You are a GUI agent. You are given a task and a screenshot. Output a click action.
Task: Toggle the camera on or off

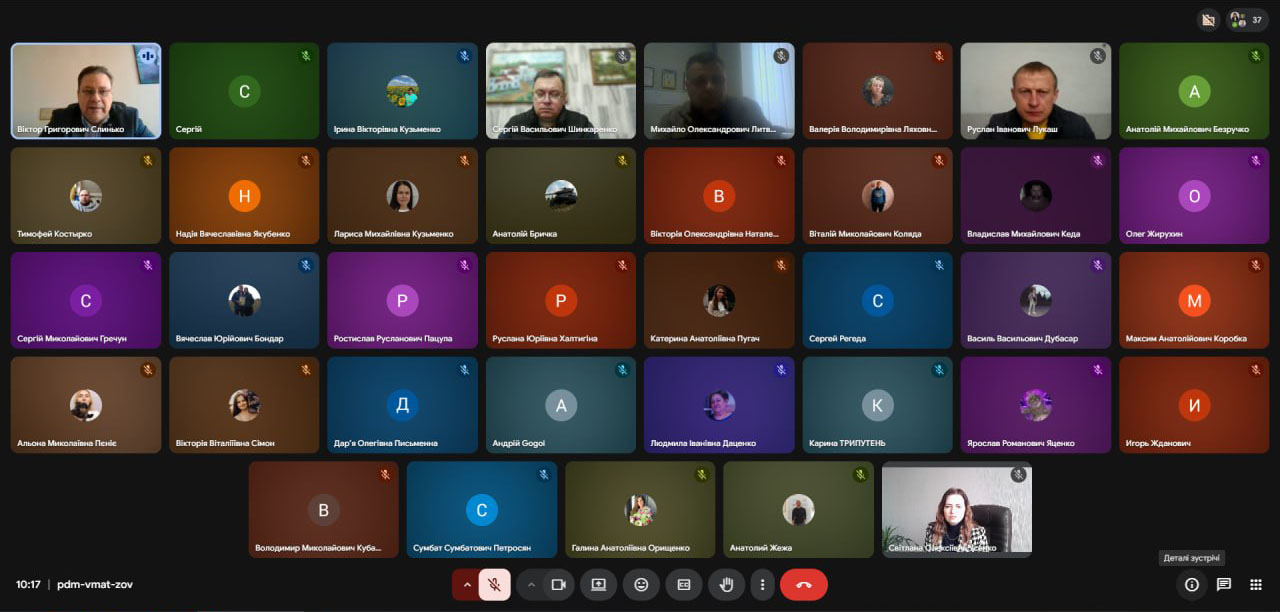point(559,585)
